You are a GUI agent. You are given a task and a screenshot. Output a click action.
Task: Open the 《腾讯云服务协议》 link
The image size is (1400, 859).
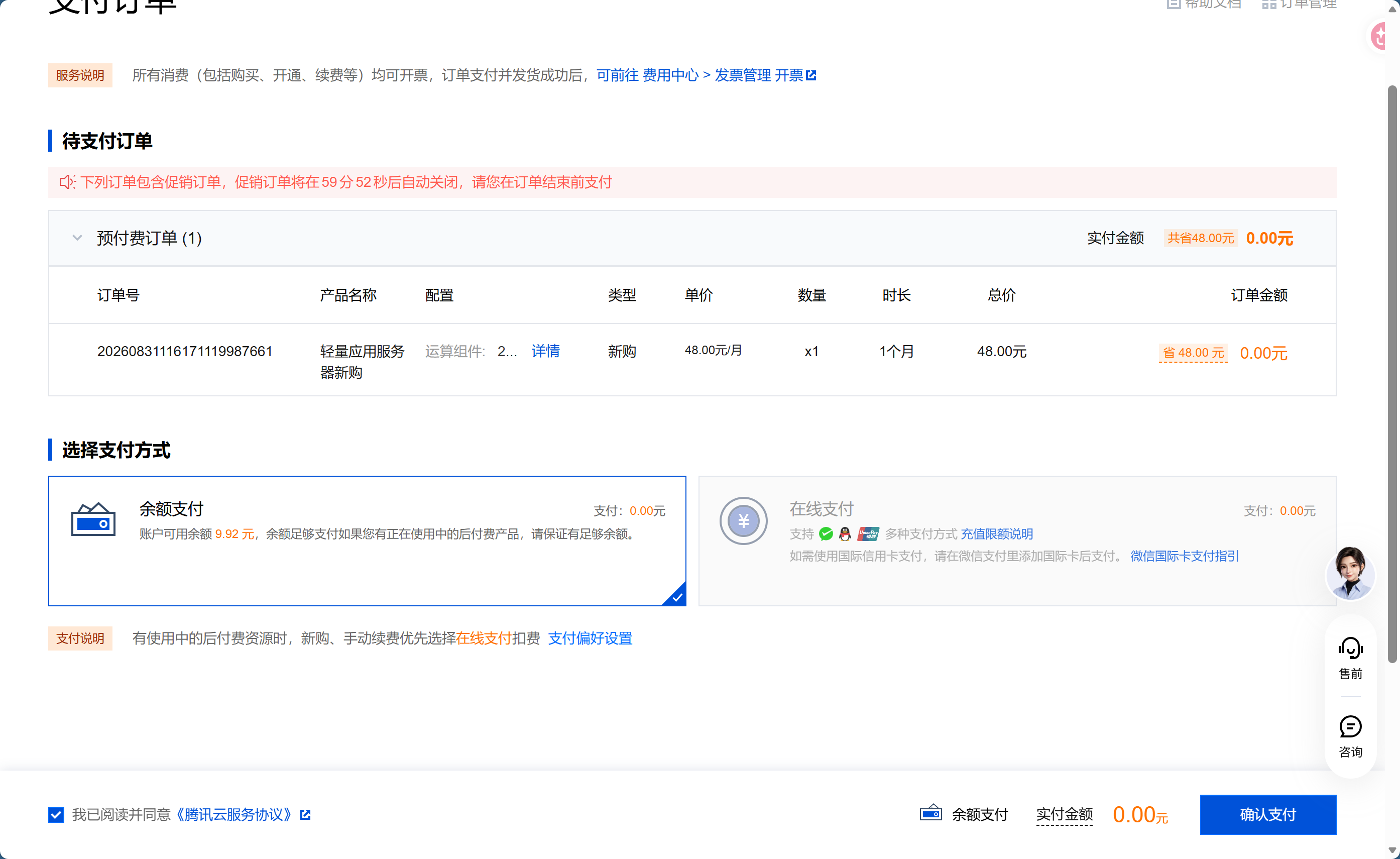coord(234,815)
